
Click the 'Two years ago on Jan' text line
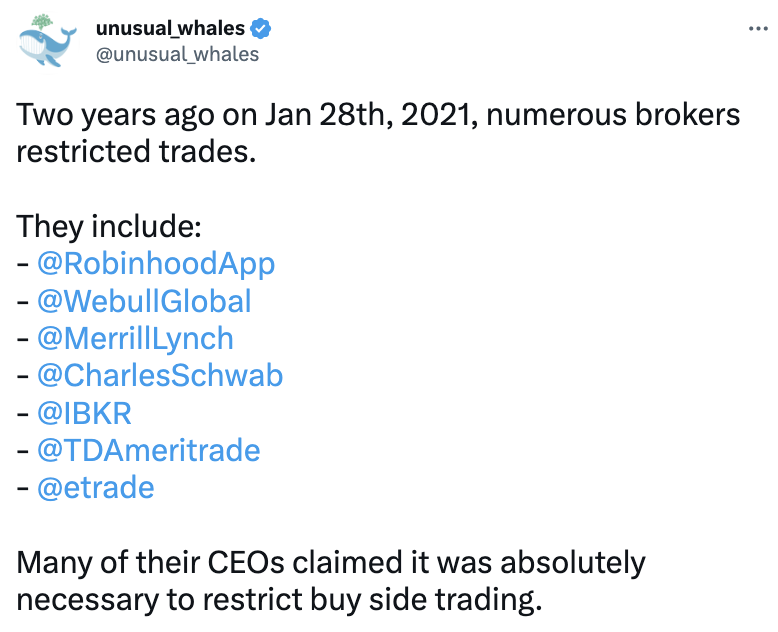(x=378, y=116)
